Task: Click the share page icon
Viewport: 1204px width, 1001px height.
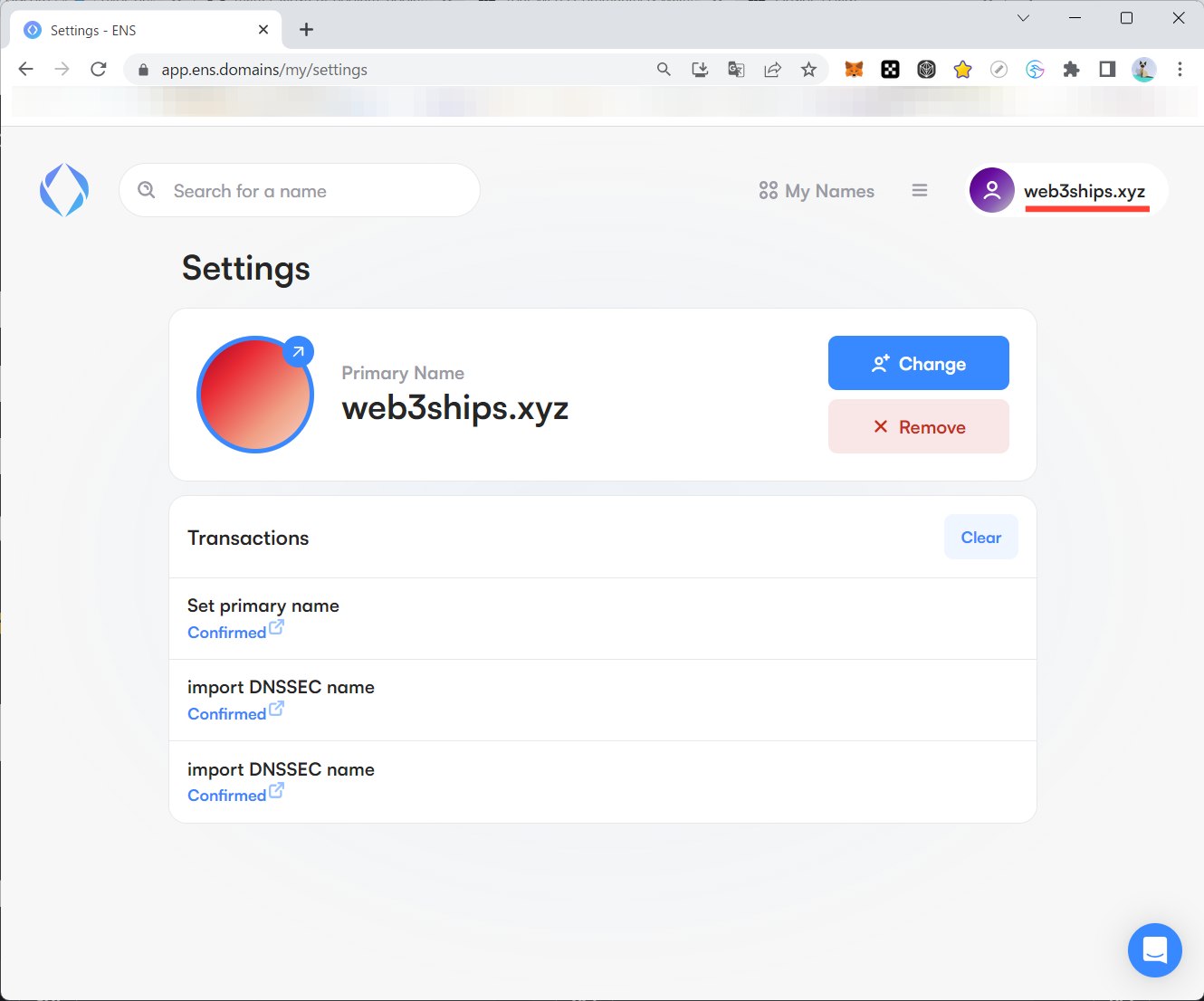Action: pos(772,70)
